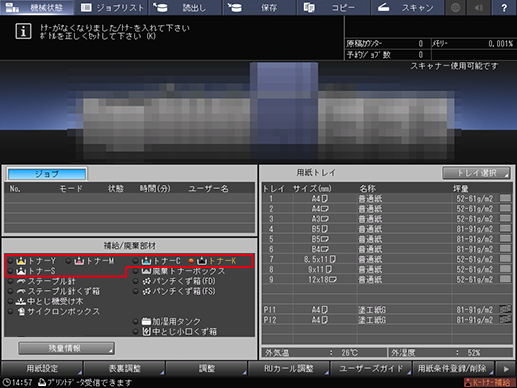The image size is (517, 388).
Task: Click the トレイ選択 button
Action: click(476, 173)
